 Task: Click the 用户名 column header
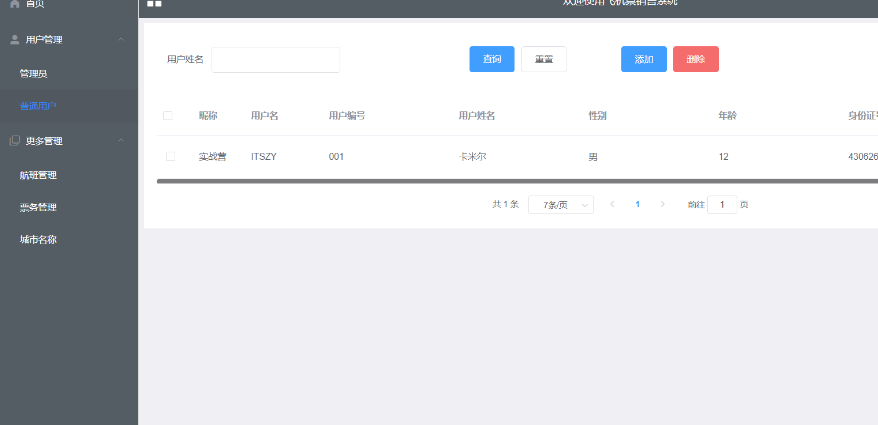(264, 116)
